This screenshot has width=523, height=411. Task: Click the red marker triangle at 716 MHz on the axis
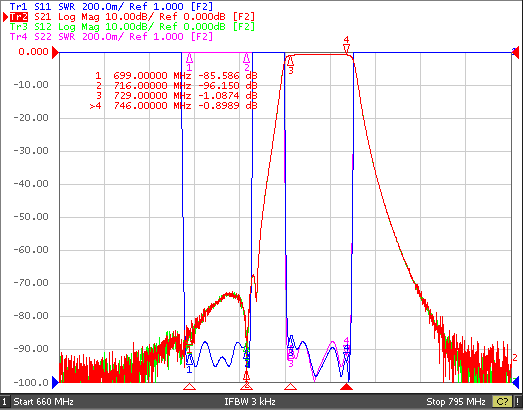pyautogui.click(x=246, y=387)
